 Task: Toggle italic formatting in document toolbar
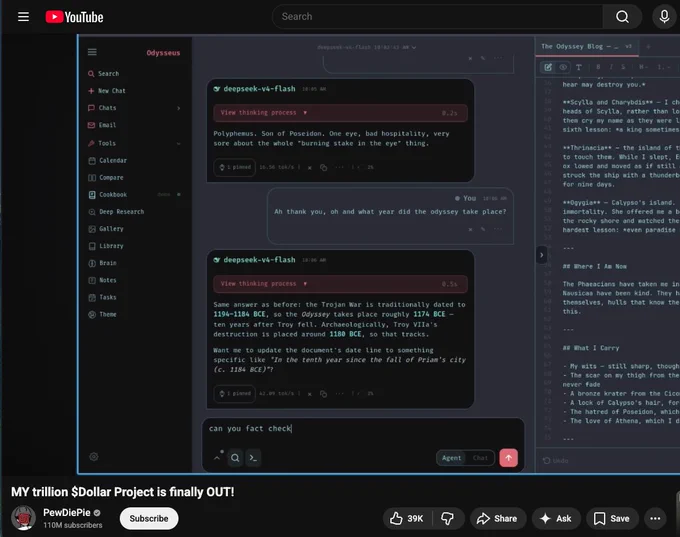[x=611, y=67]
